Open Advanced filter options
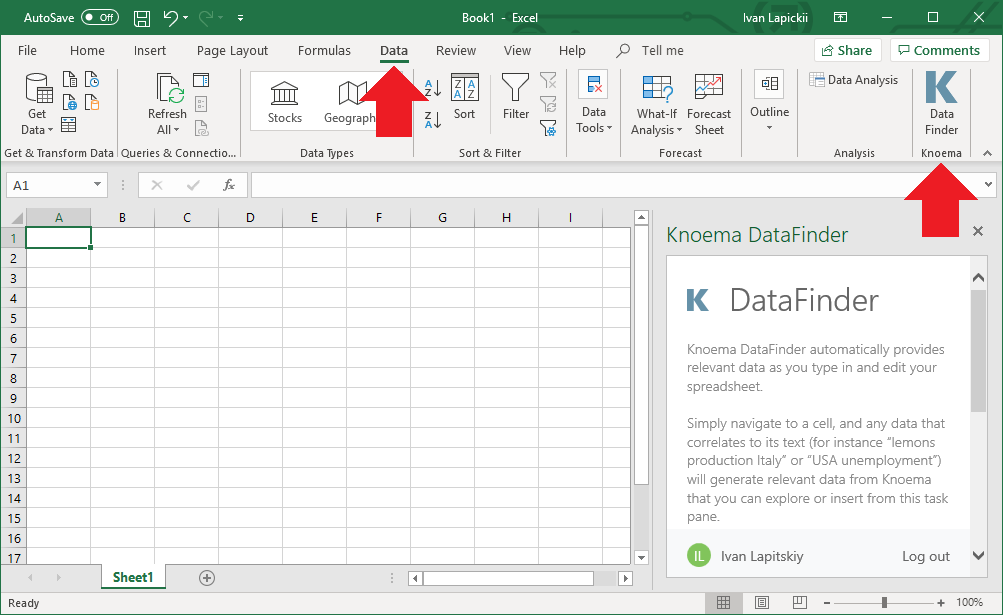Viewport: 1003px width, 615px height. 548,128
